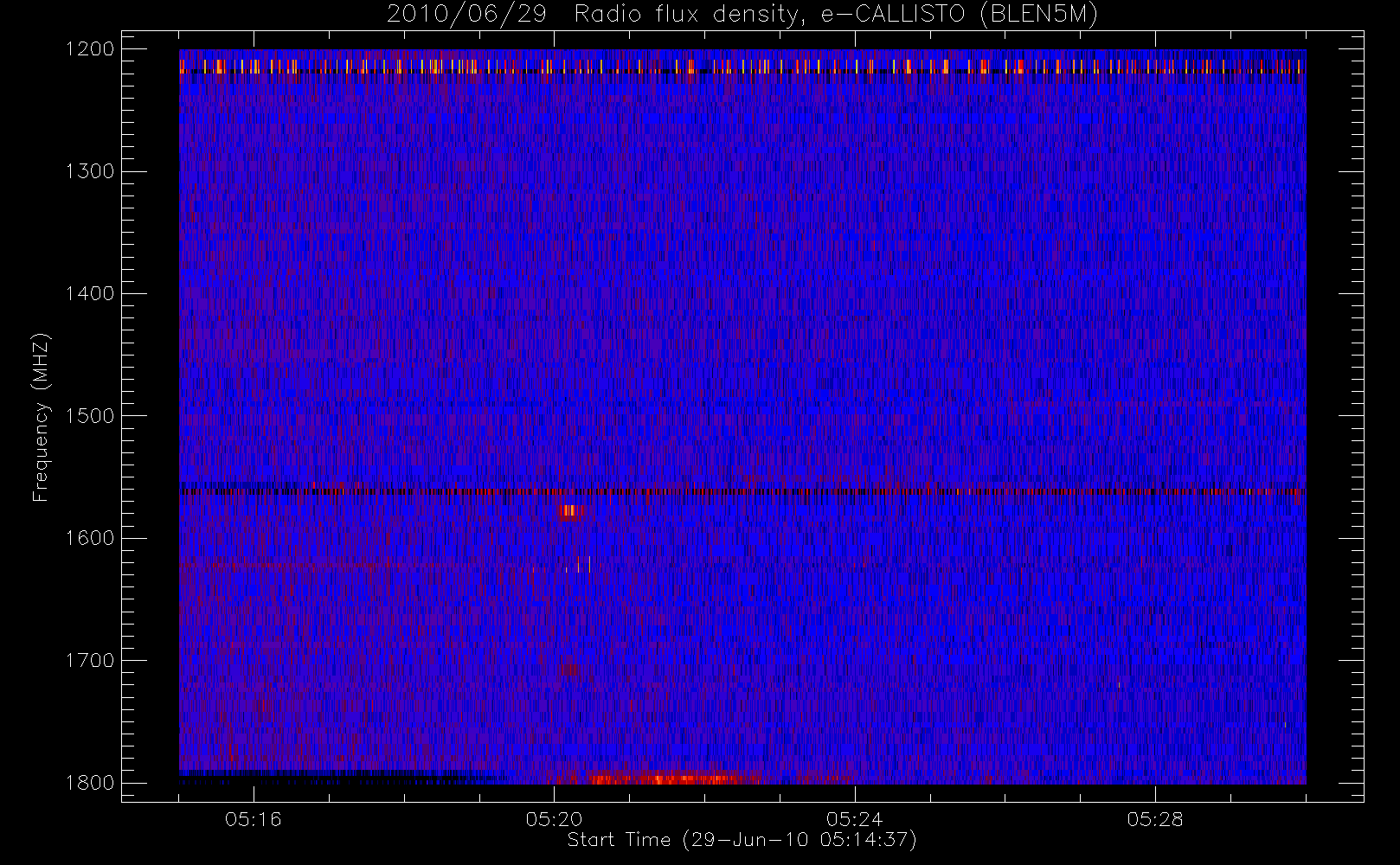Click the 1500 frequency tick label
The width and height of the screenshot is (1400, 865).
coord(91,415)
